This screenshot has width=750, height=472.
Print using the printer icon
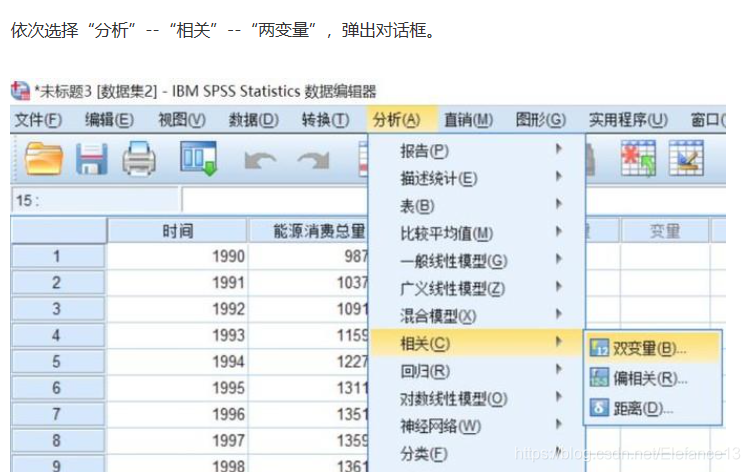click(139, 159)
